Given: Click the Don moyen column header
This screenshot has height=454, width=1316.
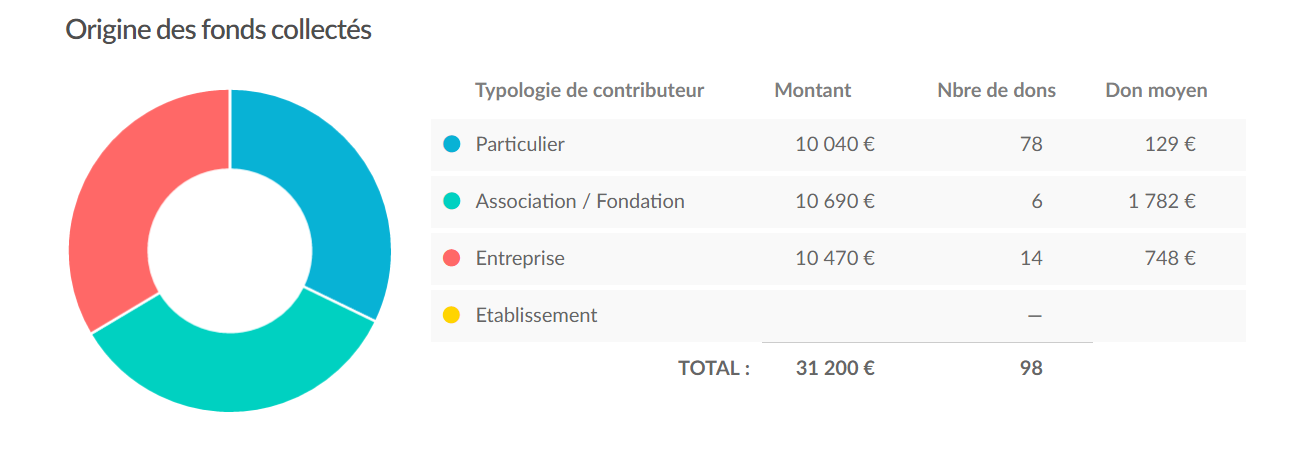Looking at the screenshot, I should tap(1156, 91).
